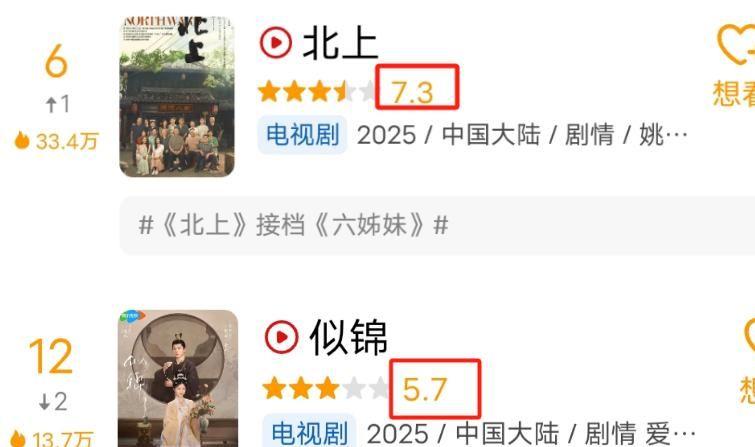Tap the star rating row for 似锦

click(326, 388)
